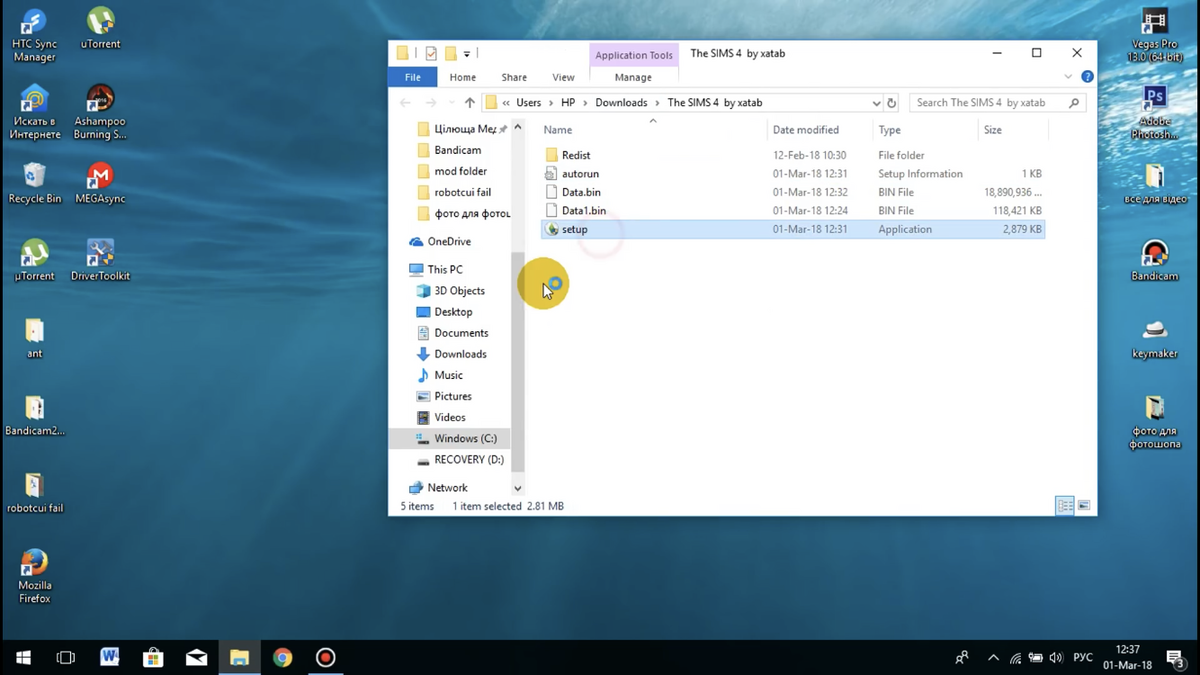Select the setup application file

[x=792, y=229]
